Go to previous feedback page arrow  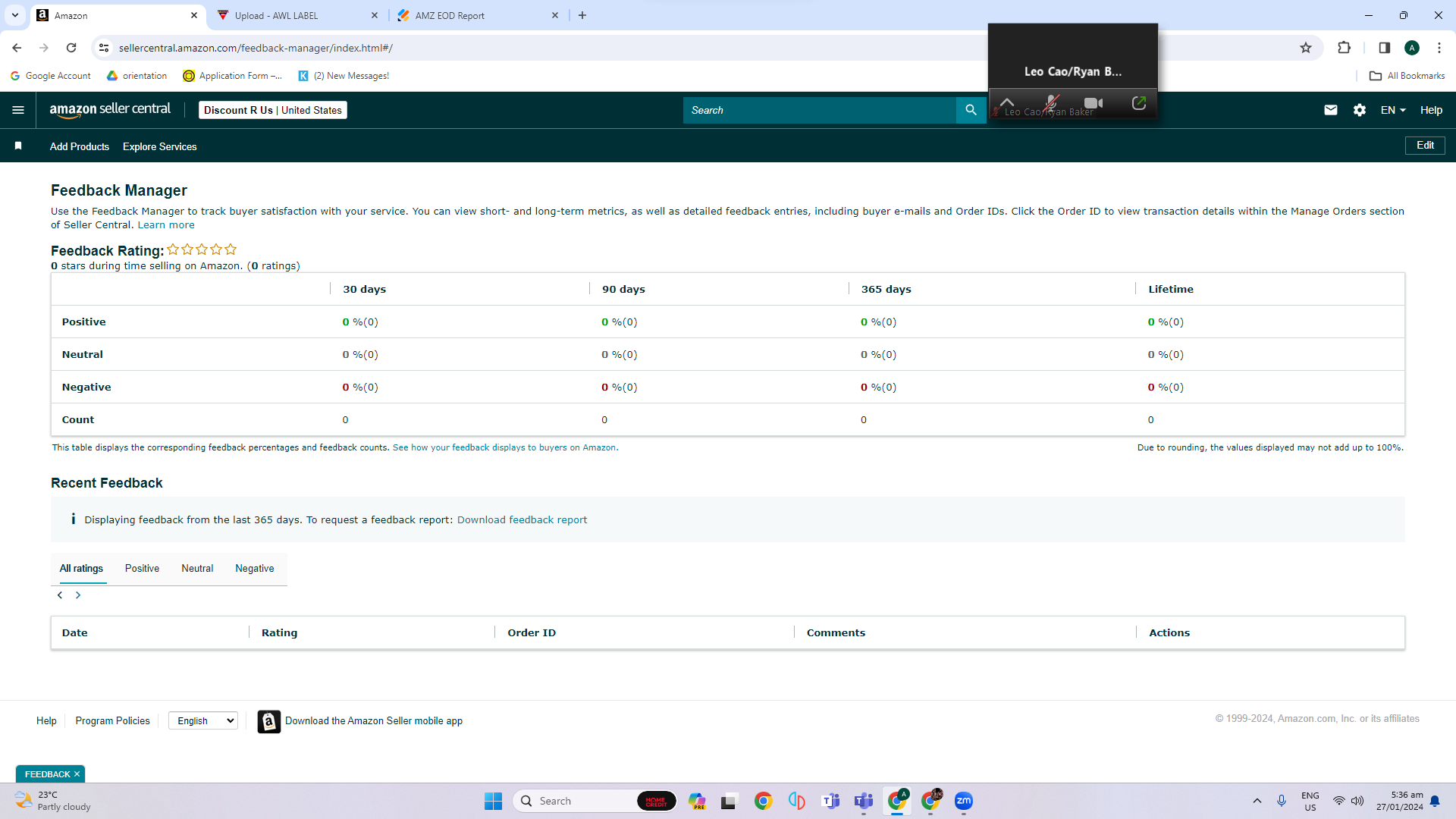(60, 595)
